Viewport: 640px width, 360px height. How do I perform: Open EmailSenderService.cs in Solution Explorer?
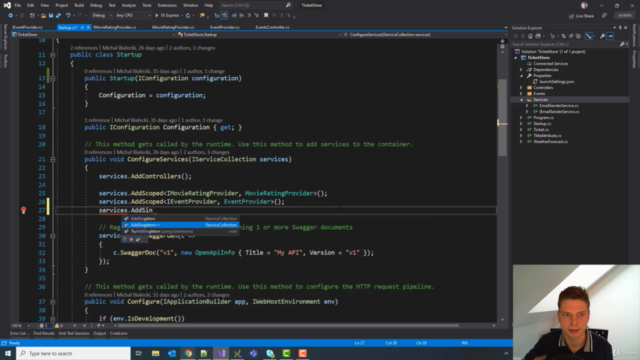coord(558,106)
